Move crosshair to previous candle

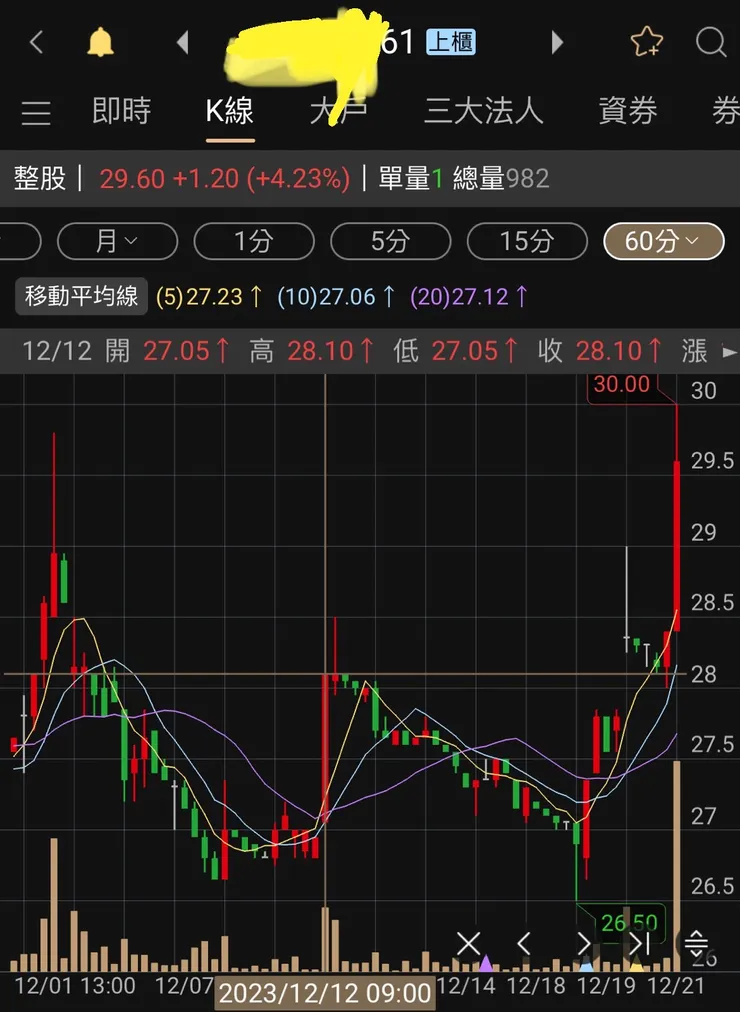pos(524,944)
